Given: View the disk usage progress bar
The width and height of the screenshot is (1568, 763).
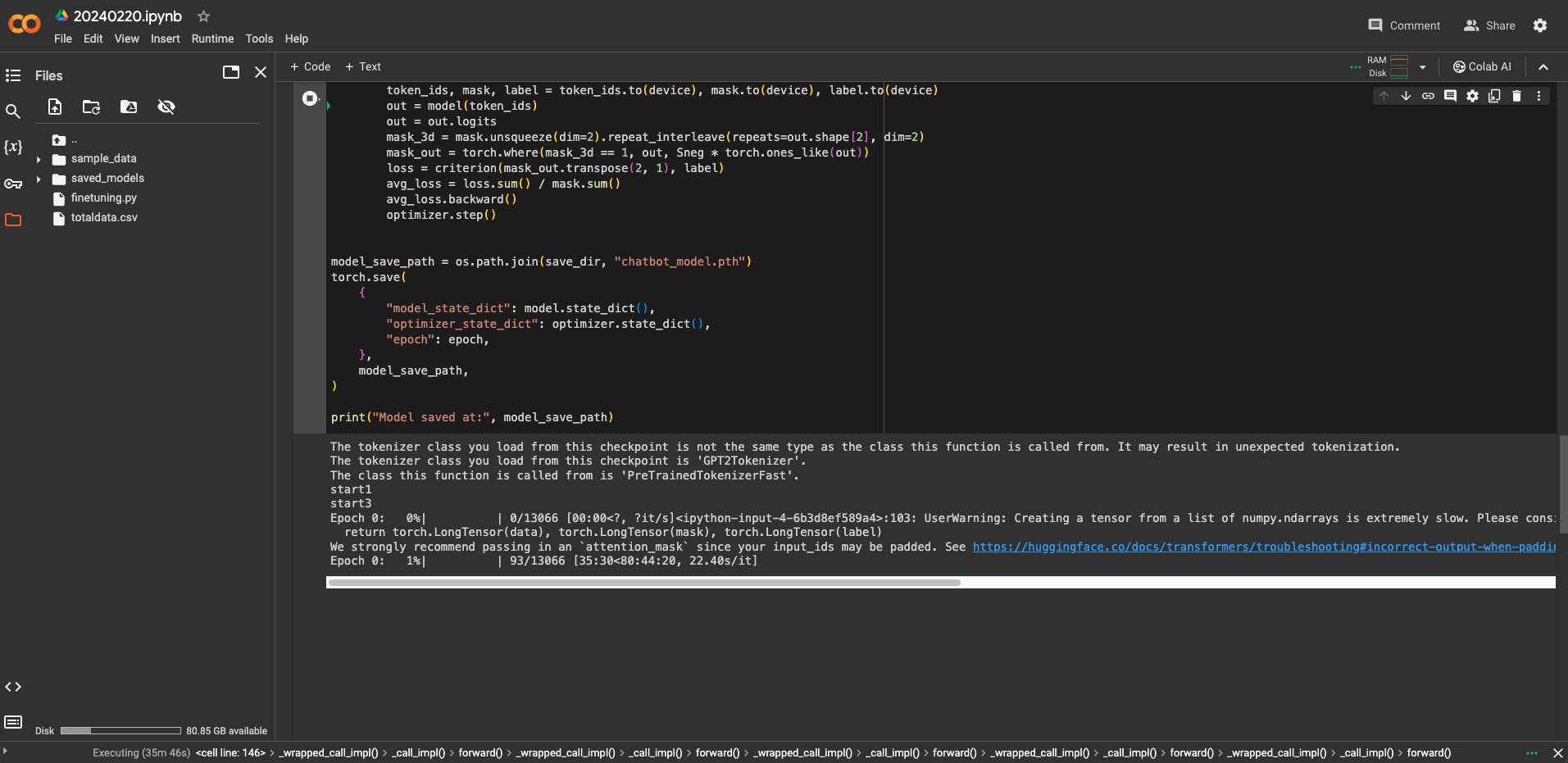Looking at the screenshot, I should [x=120, y=731].
